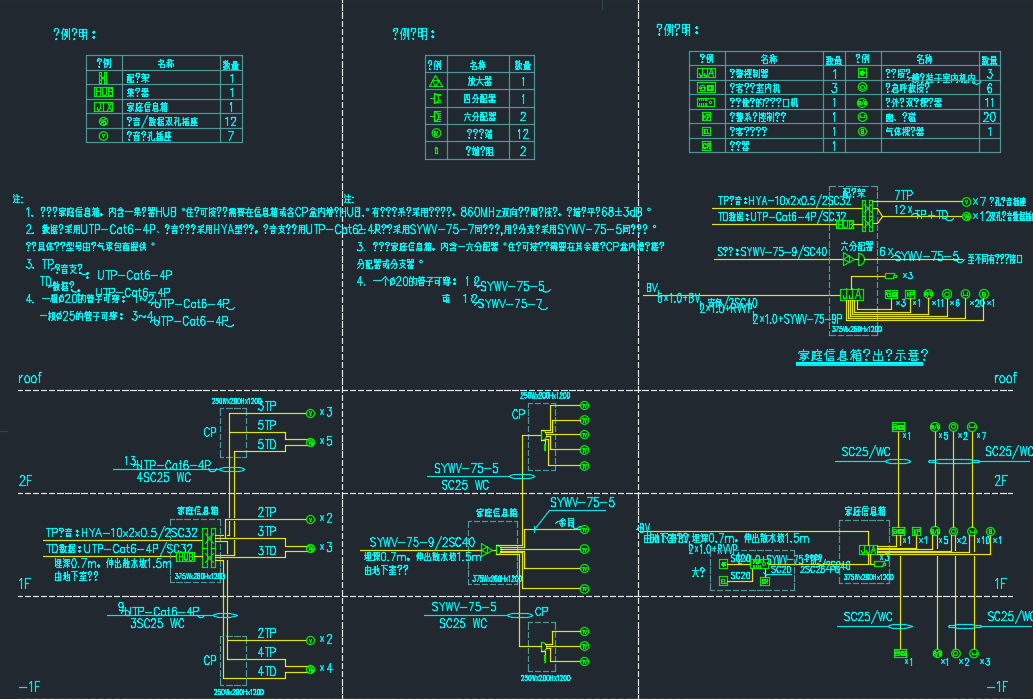The image size is (1033, 699).
Task: Select quantity 7 in the left legend table
Action: click(231, 136)
